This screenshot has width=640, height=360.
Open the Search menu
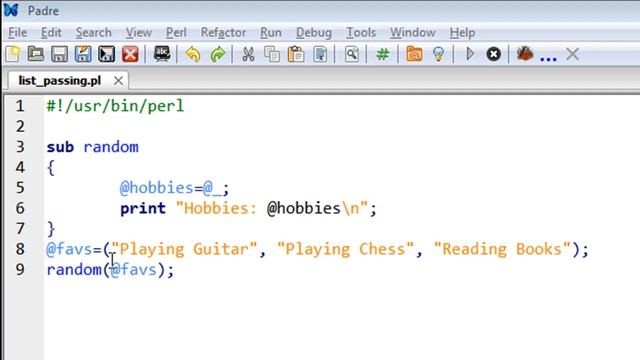[93, 33]
